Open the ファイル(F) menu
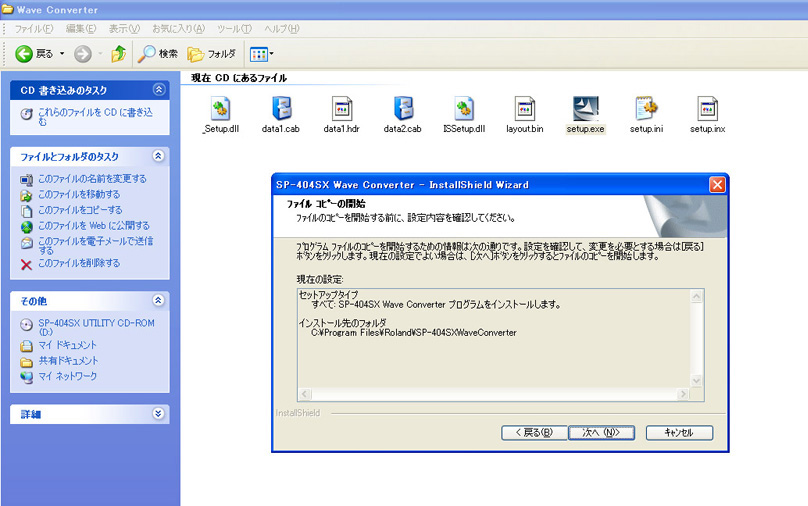Viewport: 808px width, 506px height. pos(33,29)
